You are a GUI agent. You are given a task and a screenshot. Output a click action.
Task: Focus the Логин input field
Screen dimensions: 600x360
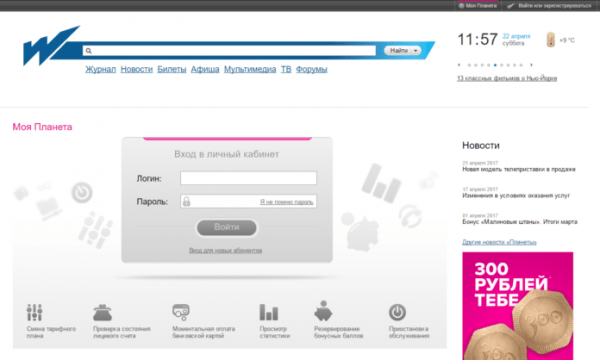(248, 178)
